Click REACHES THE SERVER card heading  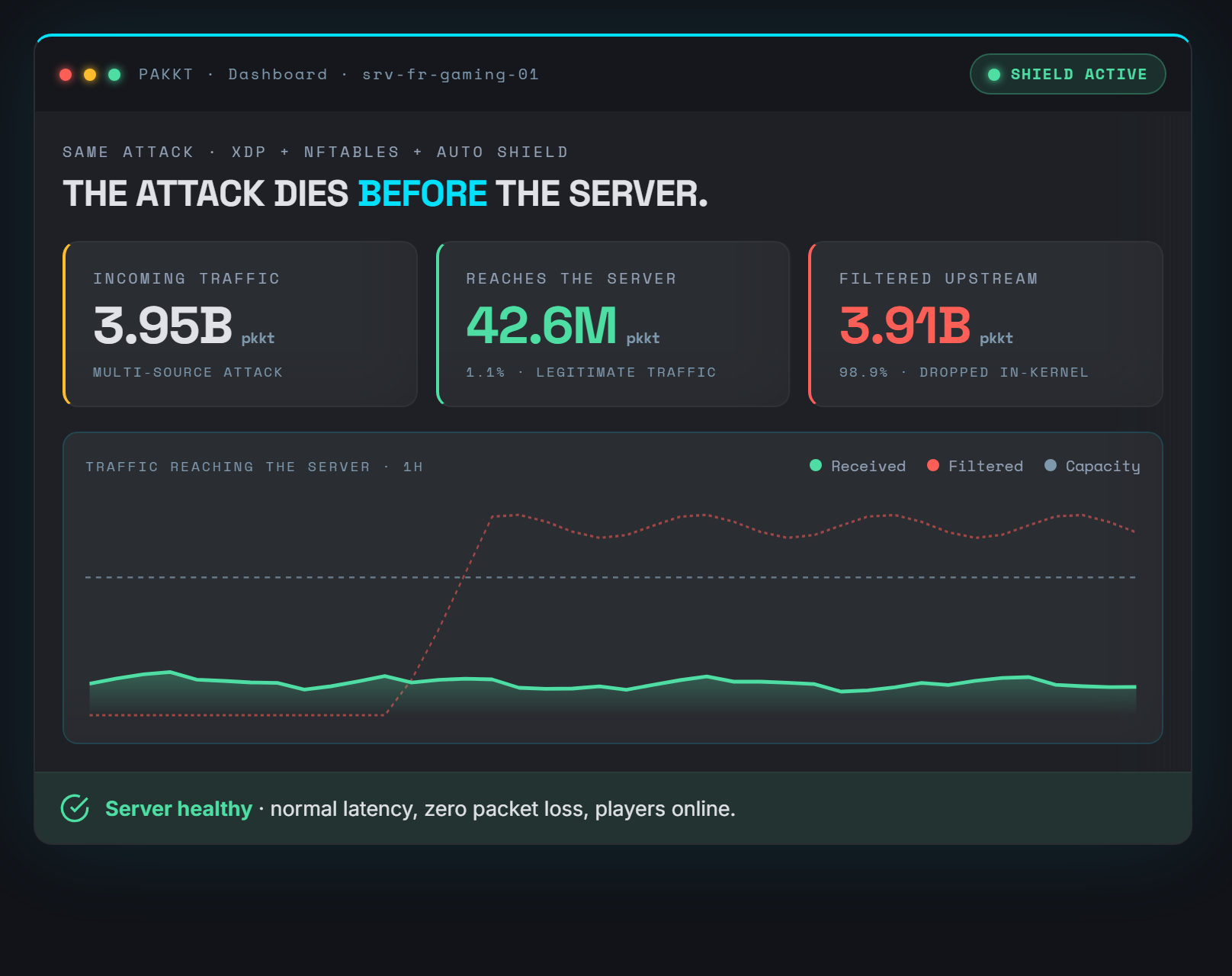[571, 278]
